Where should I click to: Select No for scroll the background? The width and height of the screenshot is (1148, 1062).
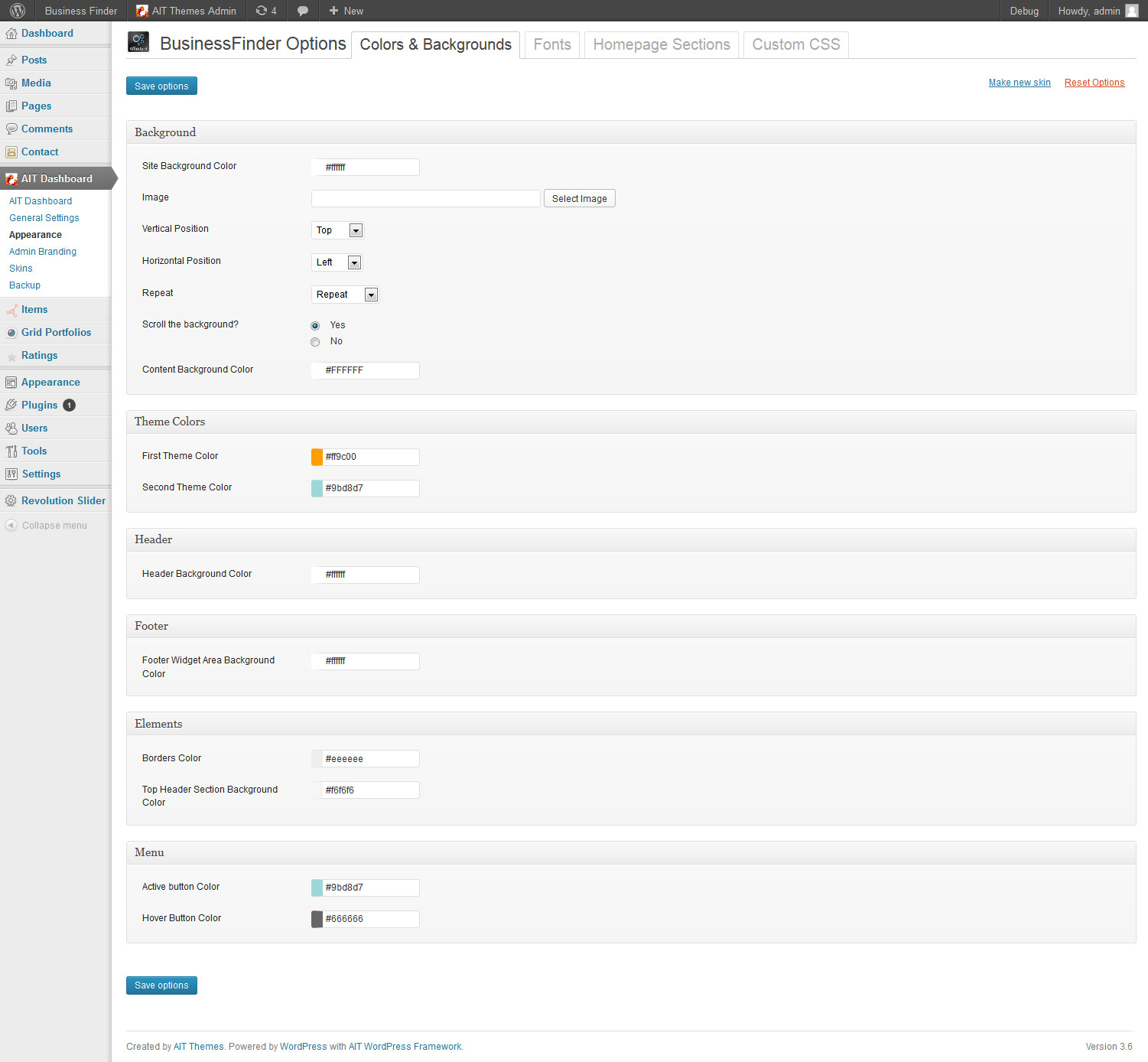point(315,342)
